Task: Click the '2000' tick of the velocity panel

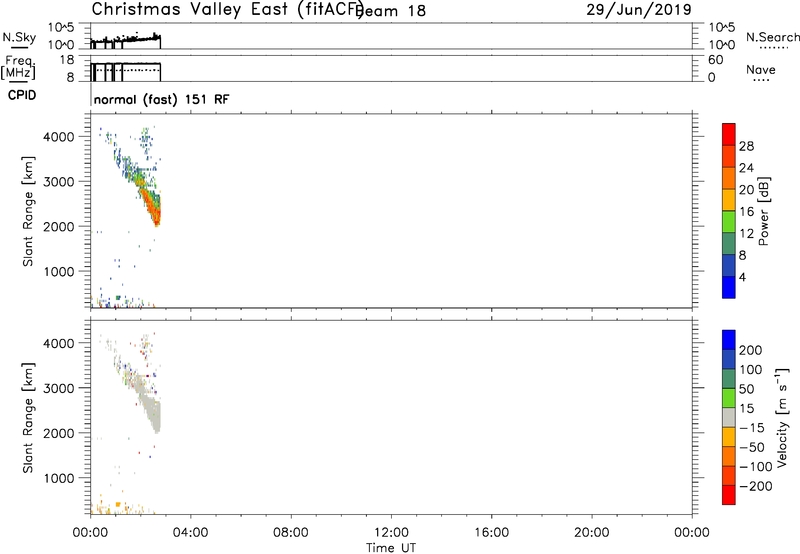Action: [59, 433]
